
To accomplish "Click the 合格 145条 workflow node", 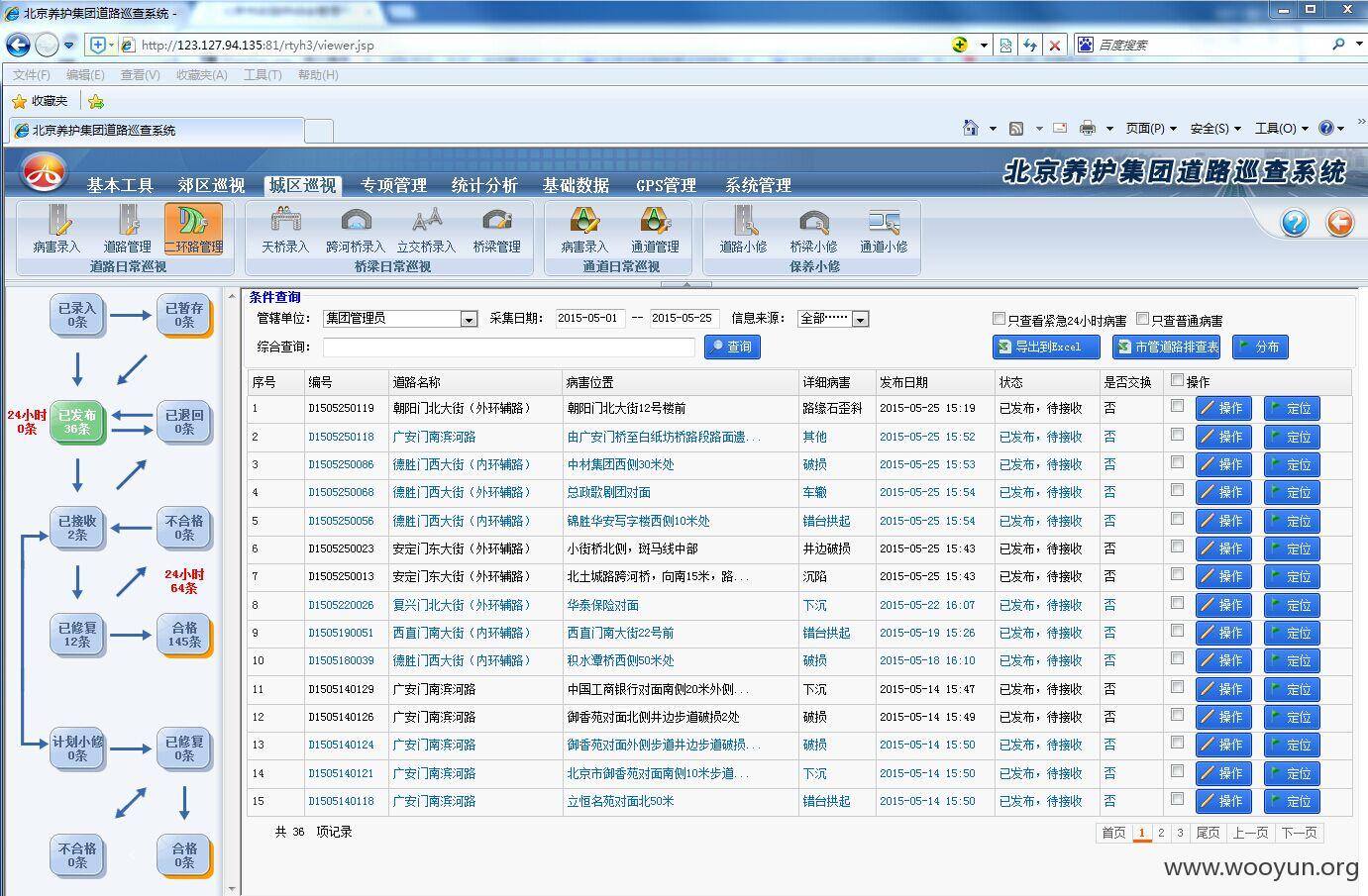I will 184,635.
